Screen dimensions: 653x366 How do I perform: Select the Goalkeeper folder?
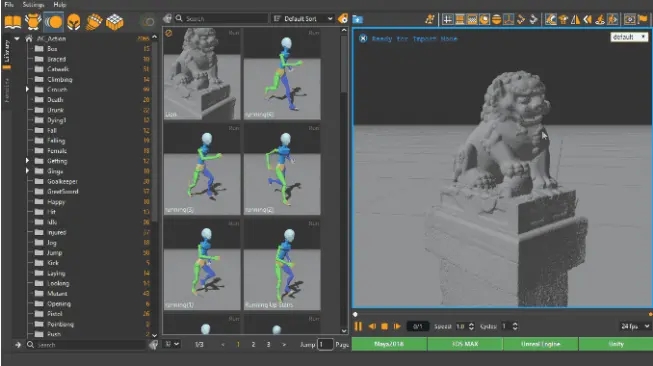pos(62,181)
